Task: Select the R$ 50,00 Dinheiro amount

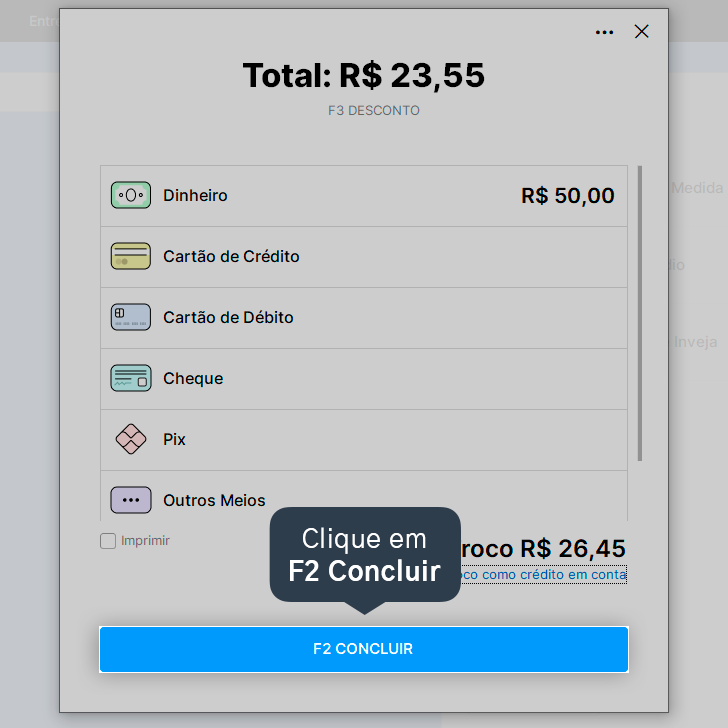Action: [x=567, y=195]
